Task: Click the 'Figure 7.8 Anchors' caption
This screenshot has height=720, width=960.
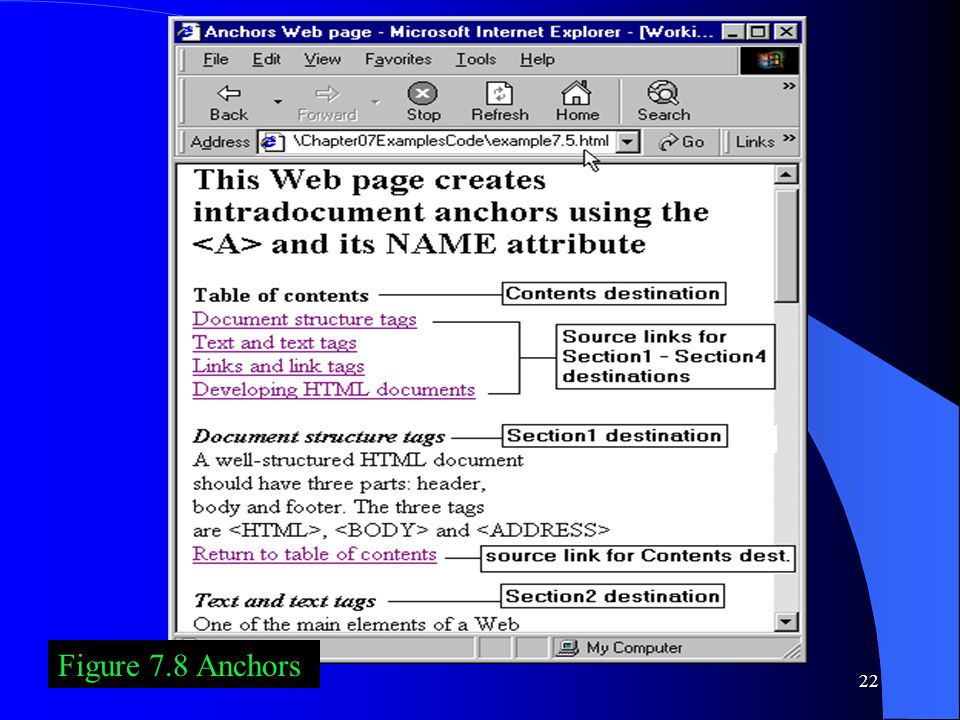Action: coord(179,666)
